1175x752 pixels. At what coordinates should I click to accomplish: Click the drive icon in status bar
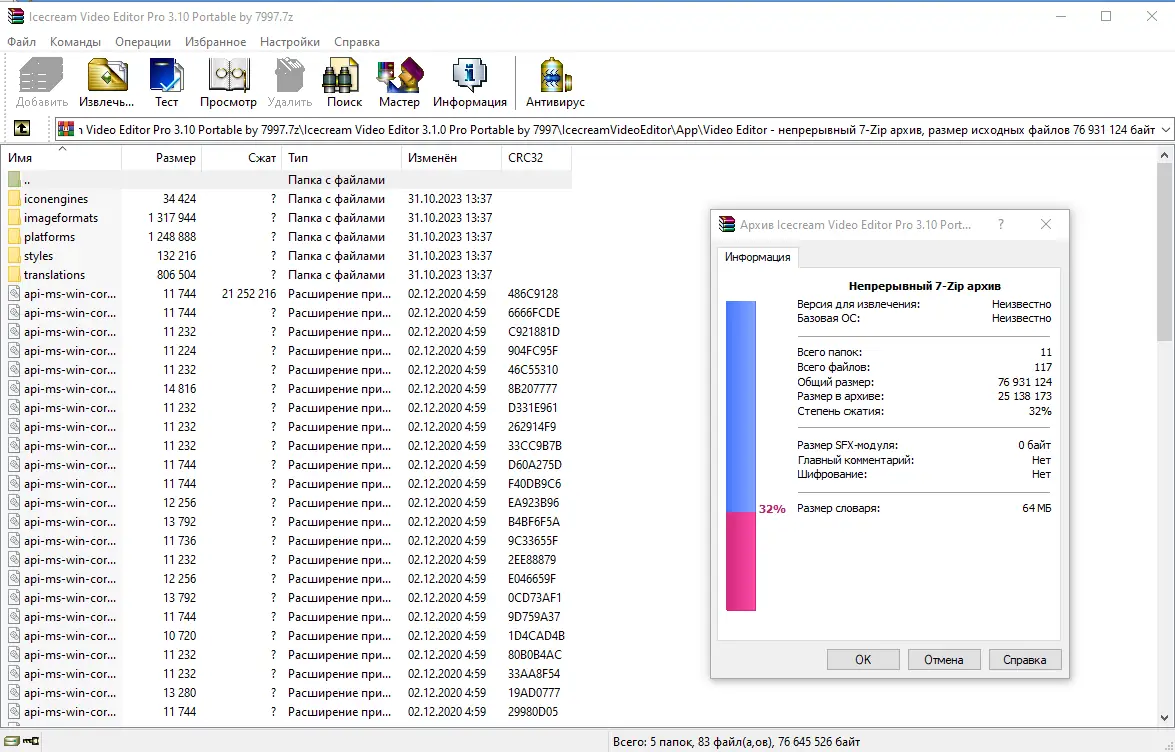click(x=13, y=742)
